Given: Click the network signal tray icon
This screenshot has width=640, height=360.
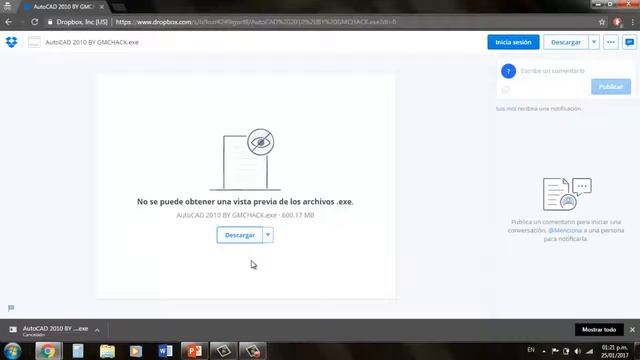Looking at the screenshot, I should point(589,351).
